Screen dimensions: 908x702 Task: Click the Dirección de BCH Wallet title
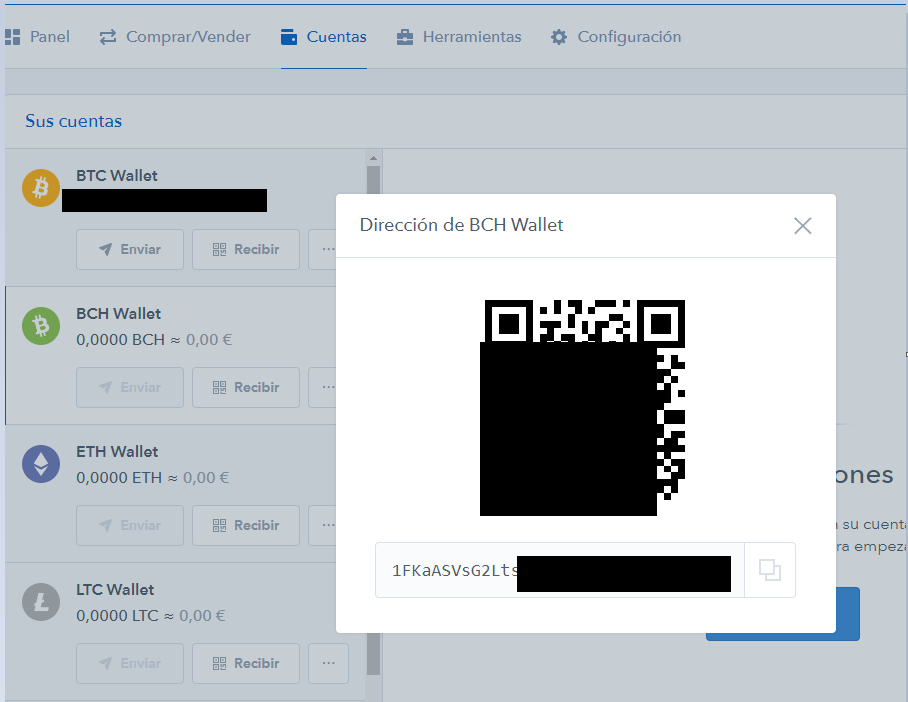(462, 225)
